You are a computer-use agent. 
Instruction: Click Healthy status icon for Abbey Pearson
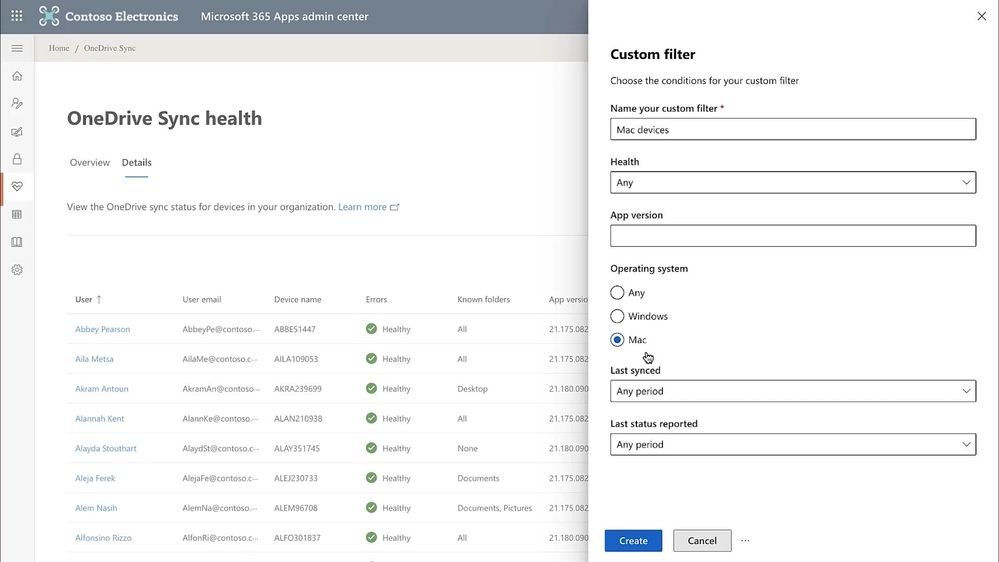(371, 329)
